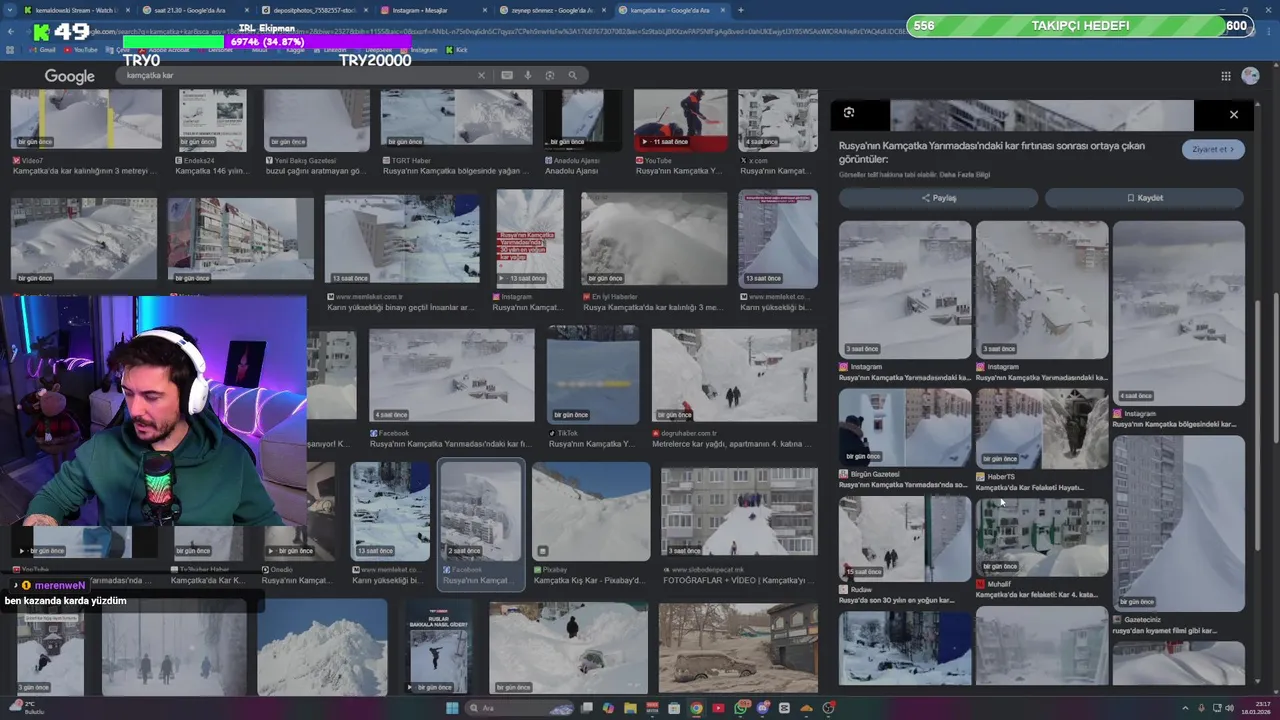Open Pixabay 'Kamçatka Kış Kar' thumbnail
The width and height of the screenshot is (1280, 720).
tap(591, 510)
